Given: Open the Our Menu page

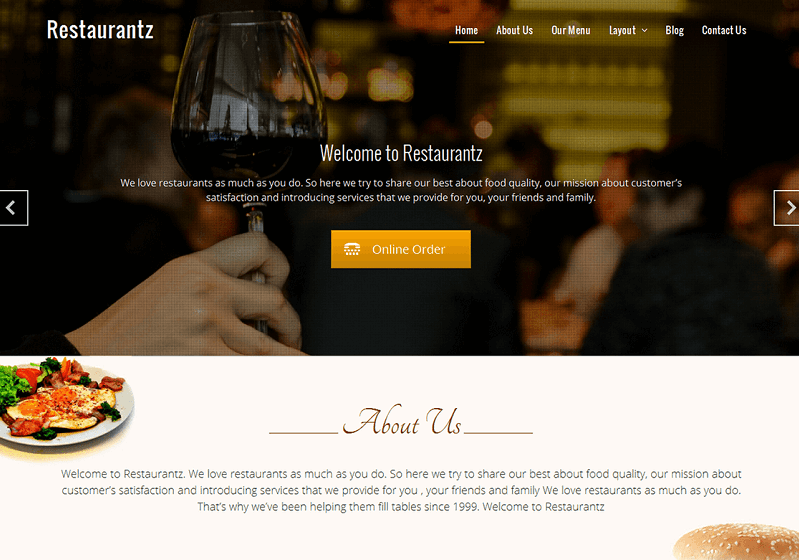Looking at the screenshot, I should [x=570, y=31].
